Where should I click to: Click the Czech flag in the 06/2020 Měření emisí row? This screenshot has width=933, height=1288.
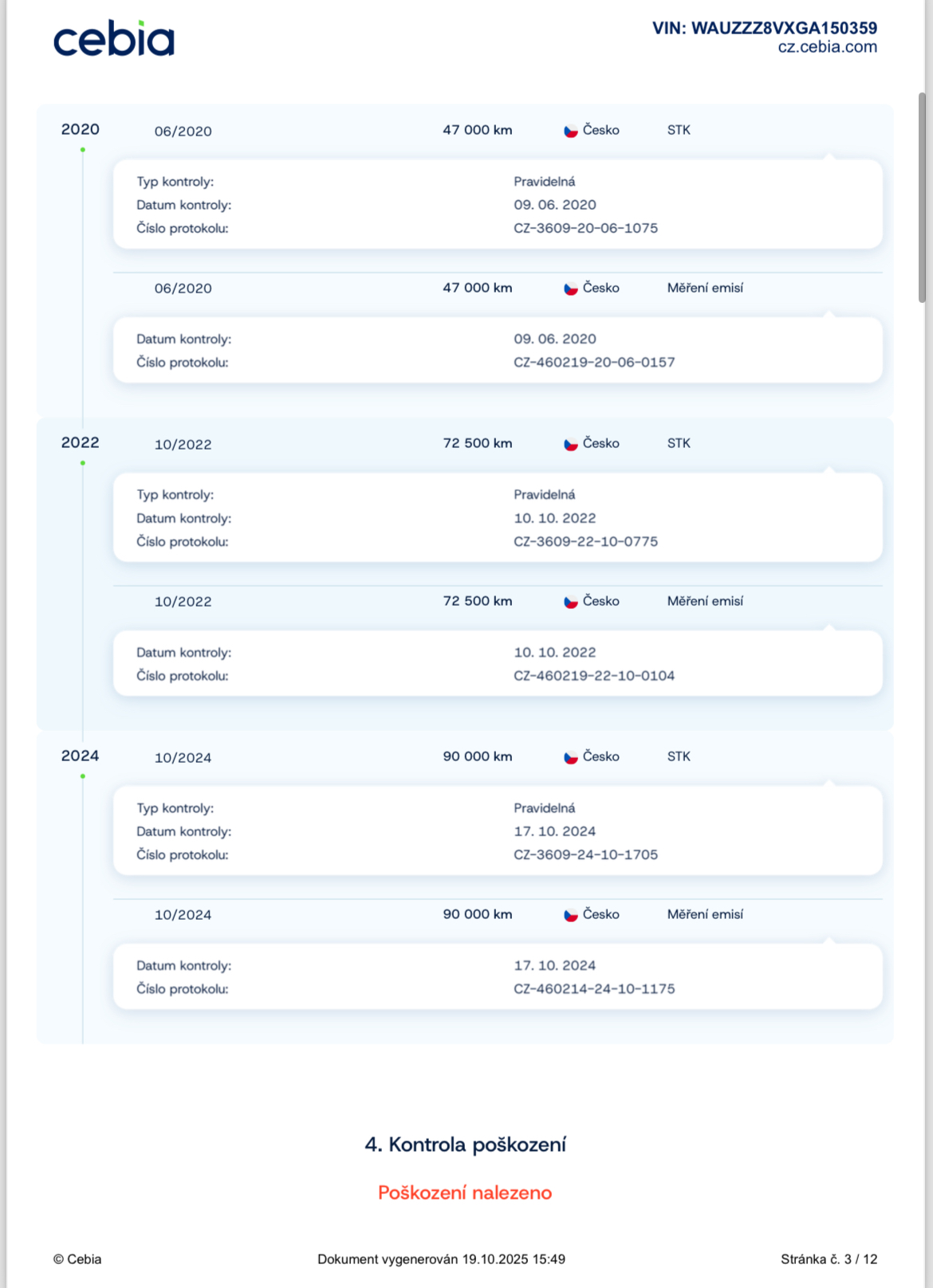point(571,289)
